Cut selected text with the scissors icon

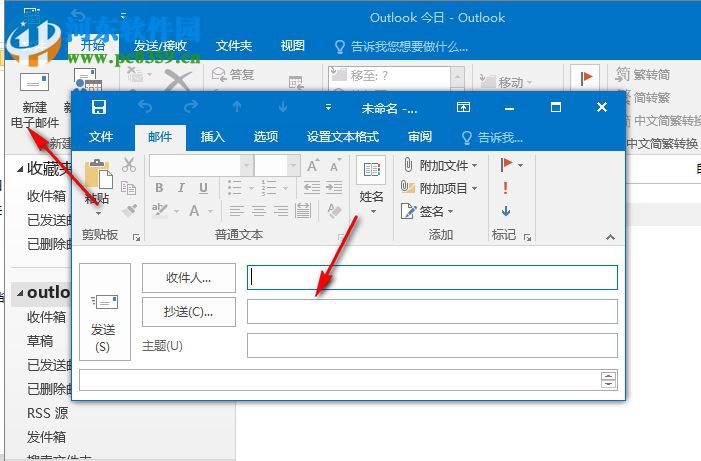tap(129, 165)
